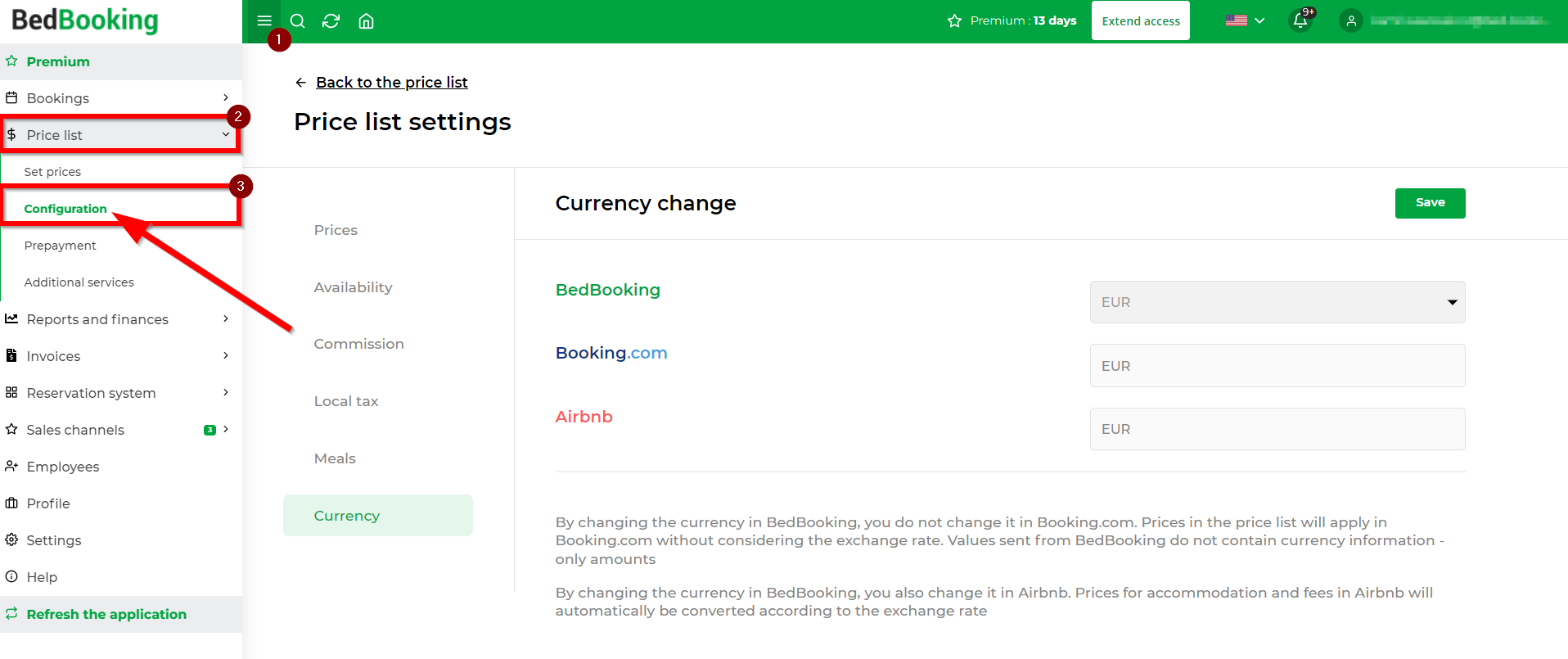The height and width of the screenshot is (659, 1568).
Task: Click the refresh arrows icon in top bar
Action: (331, 21)
